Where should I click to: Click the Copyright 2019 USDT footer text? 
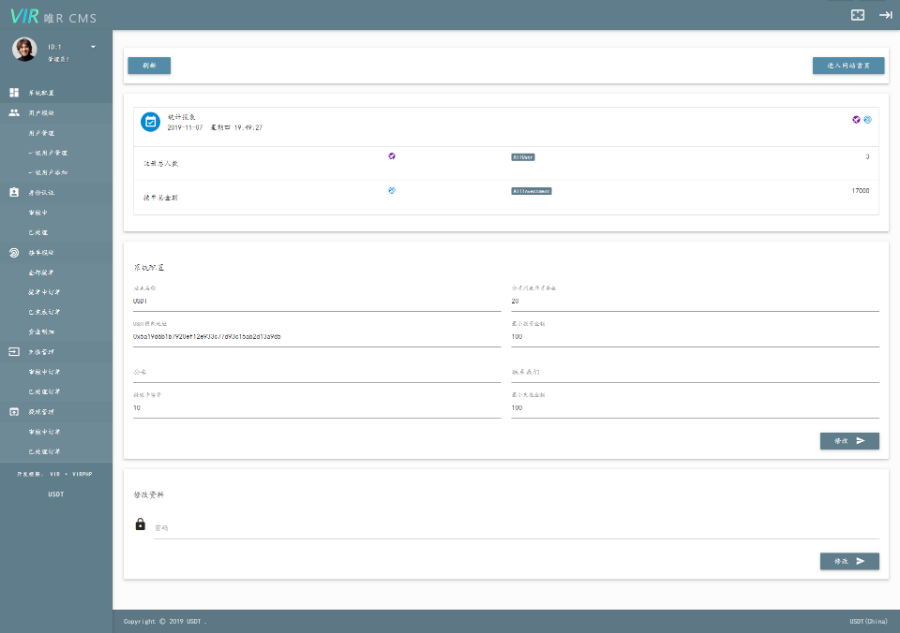[x=165, y=622]
